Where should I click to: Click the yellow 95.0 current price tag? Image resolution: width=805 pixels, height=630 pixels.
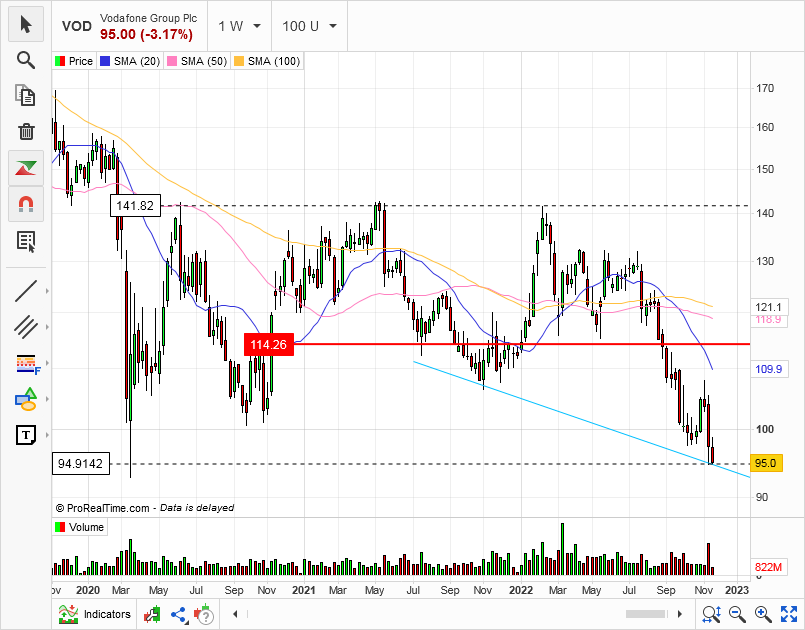[766, 463]
